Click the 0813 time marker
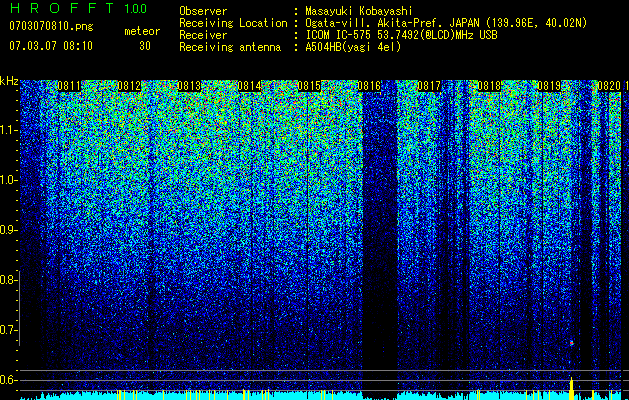This screenshot has height=400, width=629. [189, 86]
